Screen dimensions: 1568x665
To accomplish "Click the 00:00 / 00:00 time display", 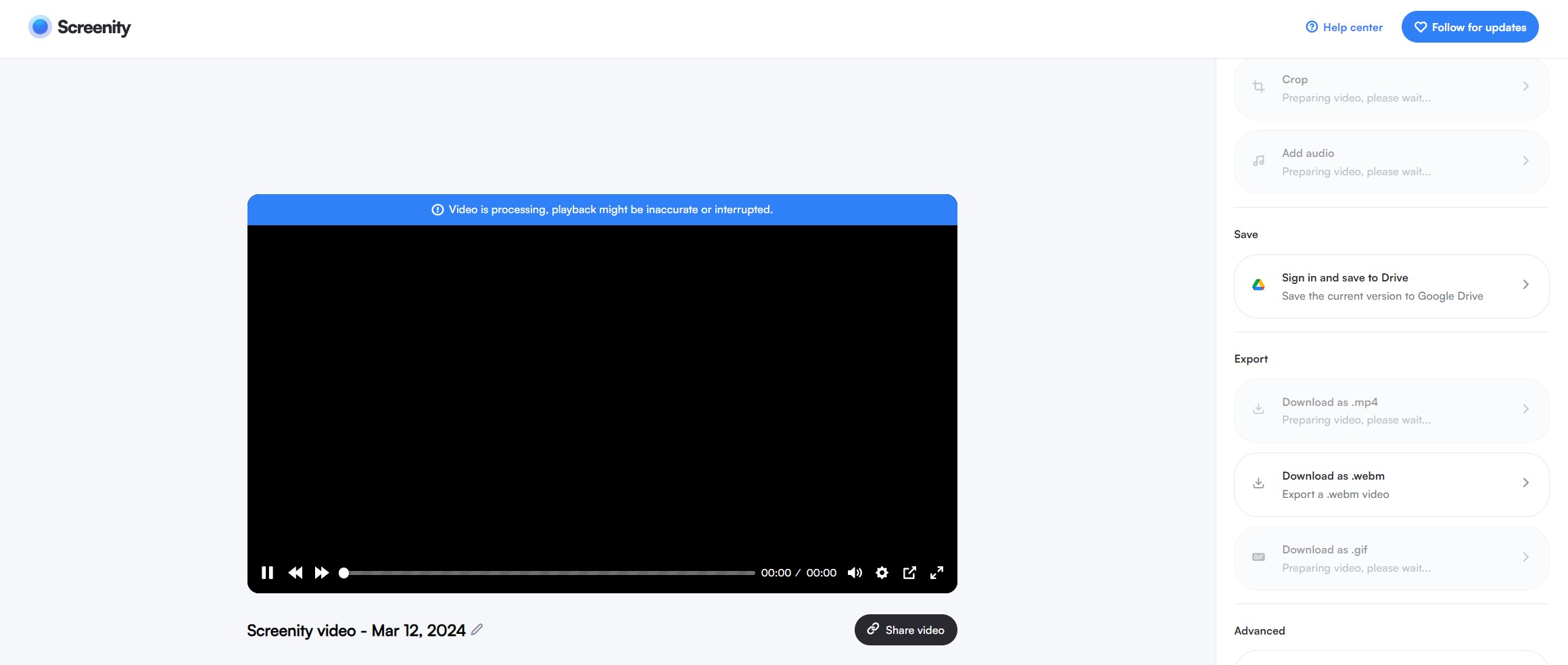I will point(799,572).
